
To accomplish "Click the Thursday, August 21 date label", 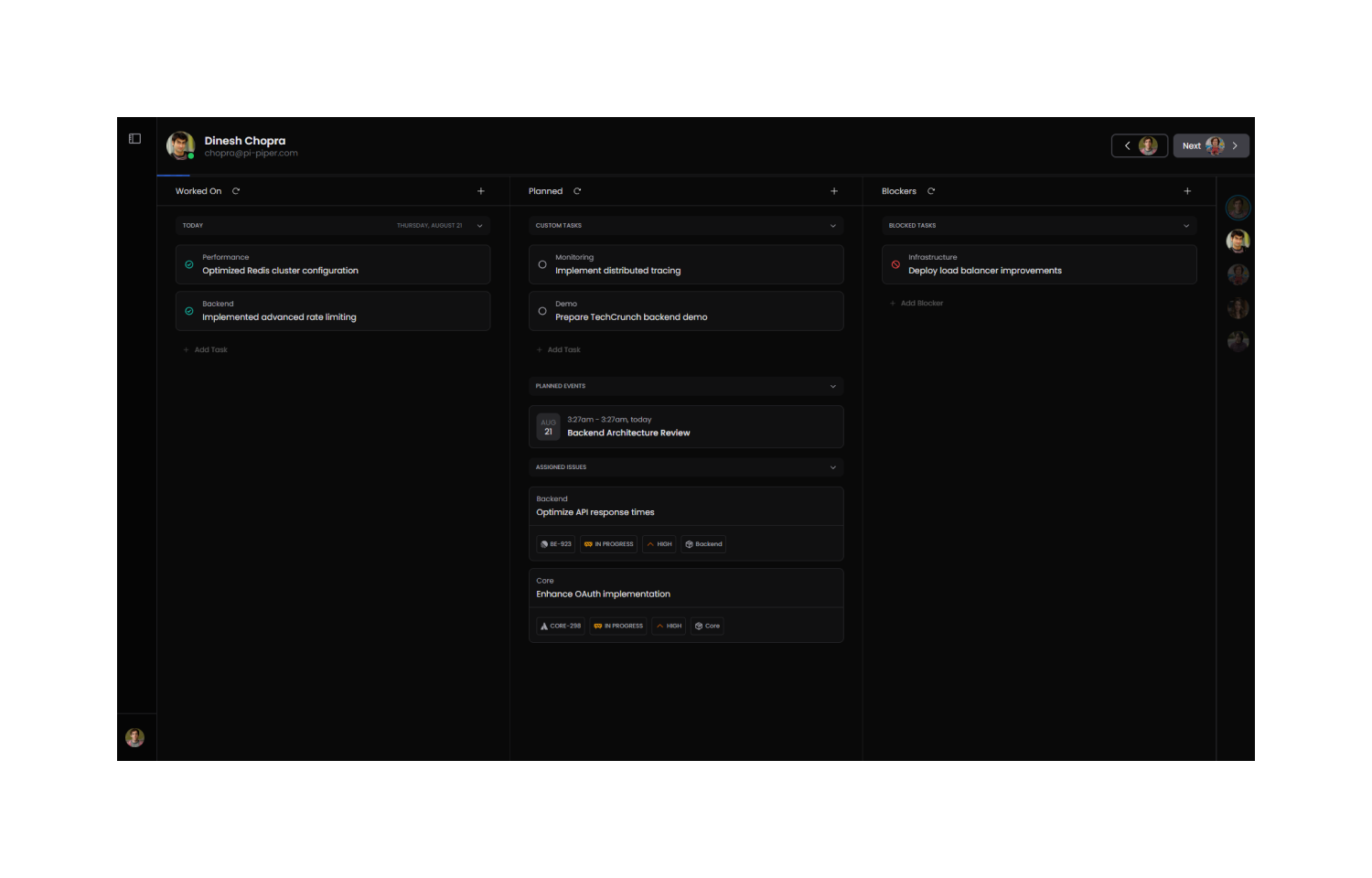I will point(430,226).
